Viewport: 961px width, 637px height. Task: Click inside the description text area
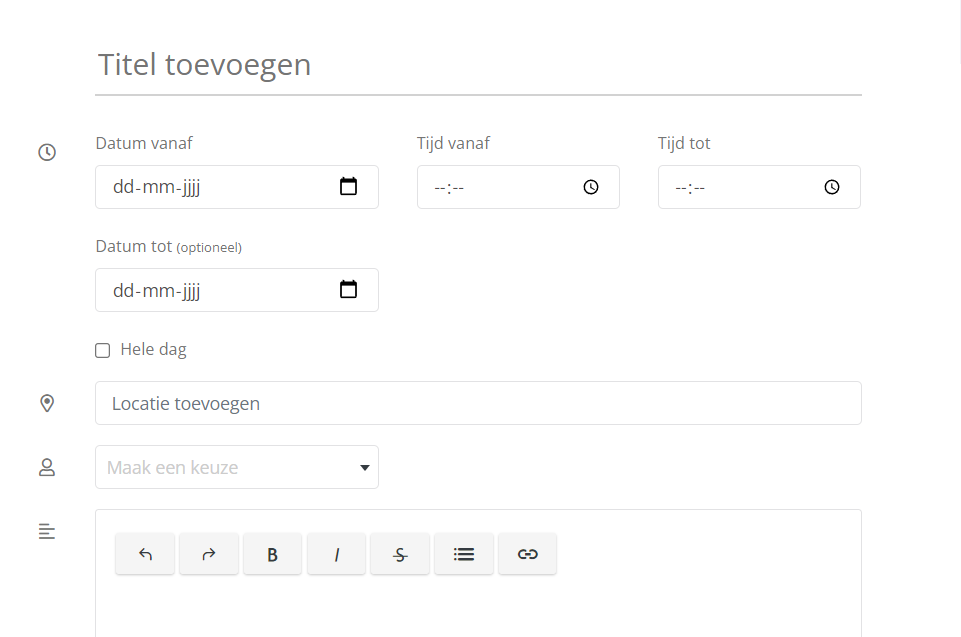479,607
